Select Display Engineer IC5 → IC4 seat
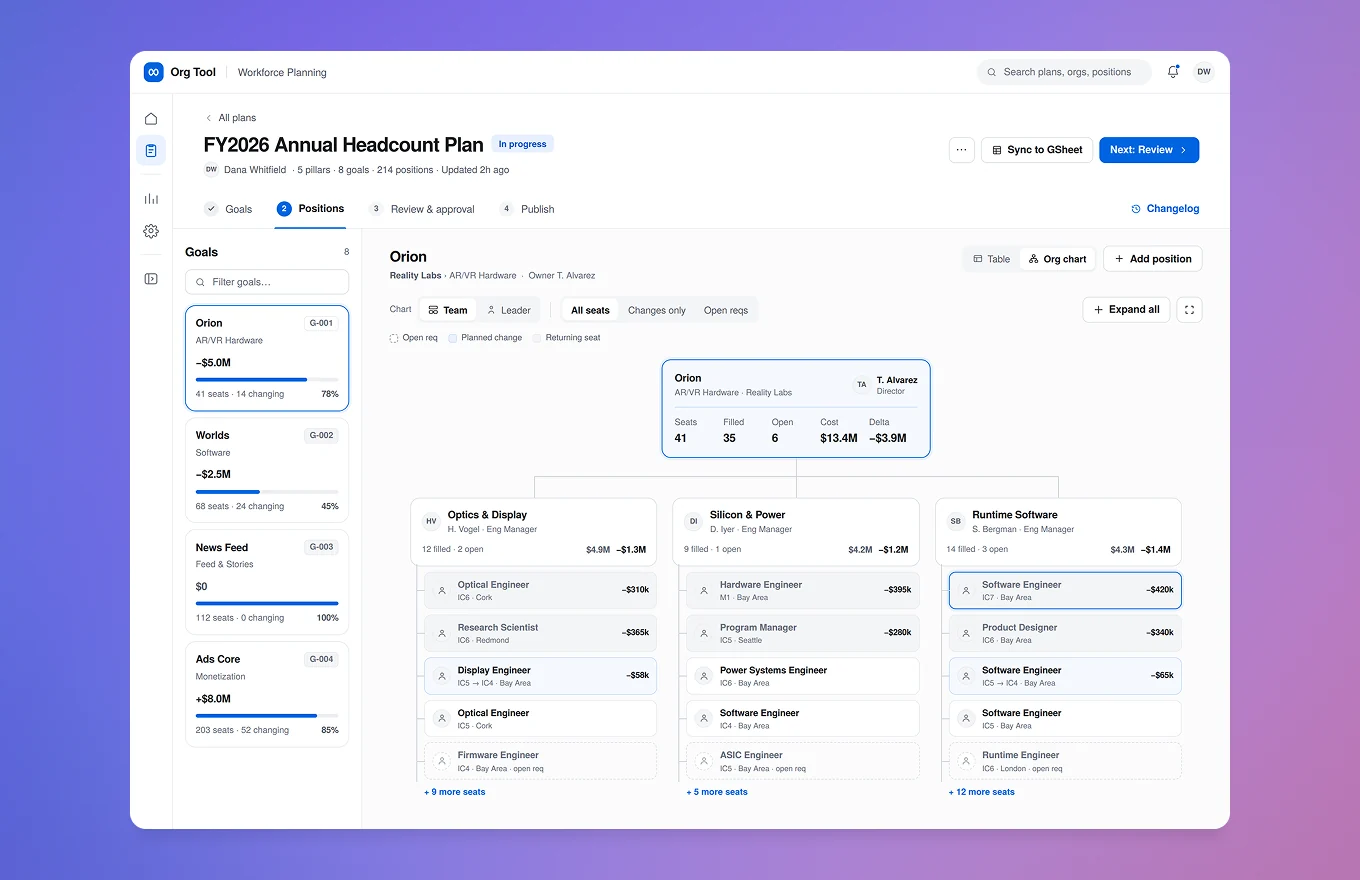Image resolution: width=1360 pixels, height=880 pixels. click(x=540, y=676)
